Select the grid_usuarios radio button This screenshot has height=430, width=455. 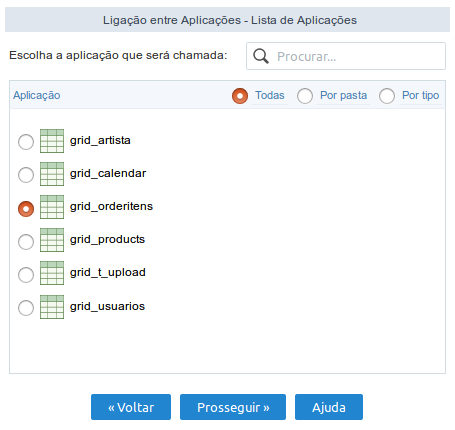coord(26,308)
